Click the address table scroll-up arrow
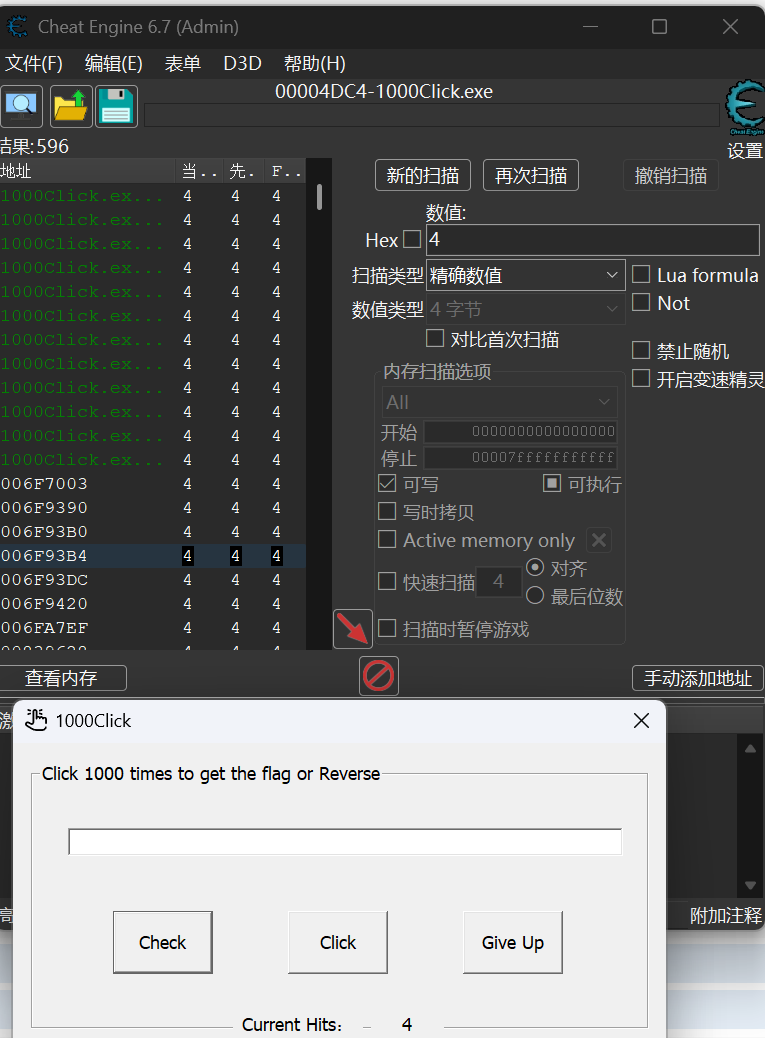The height and width of the screenshot is (1038, 765). [750, 748]
